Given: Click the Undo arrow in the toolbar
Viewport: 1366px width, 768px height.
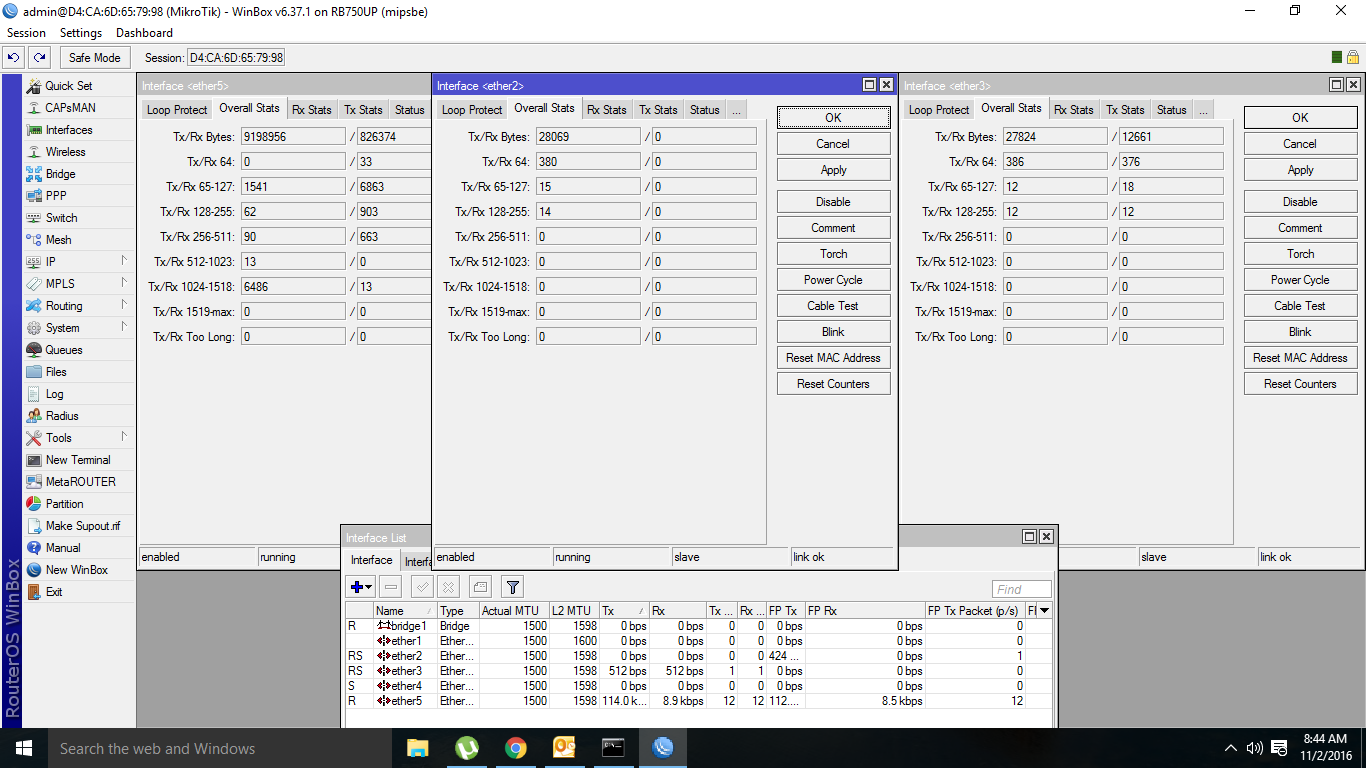Looking at the screenshot, I should click(x=14, y=58).
